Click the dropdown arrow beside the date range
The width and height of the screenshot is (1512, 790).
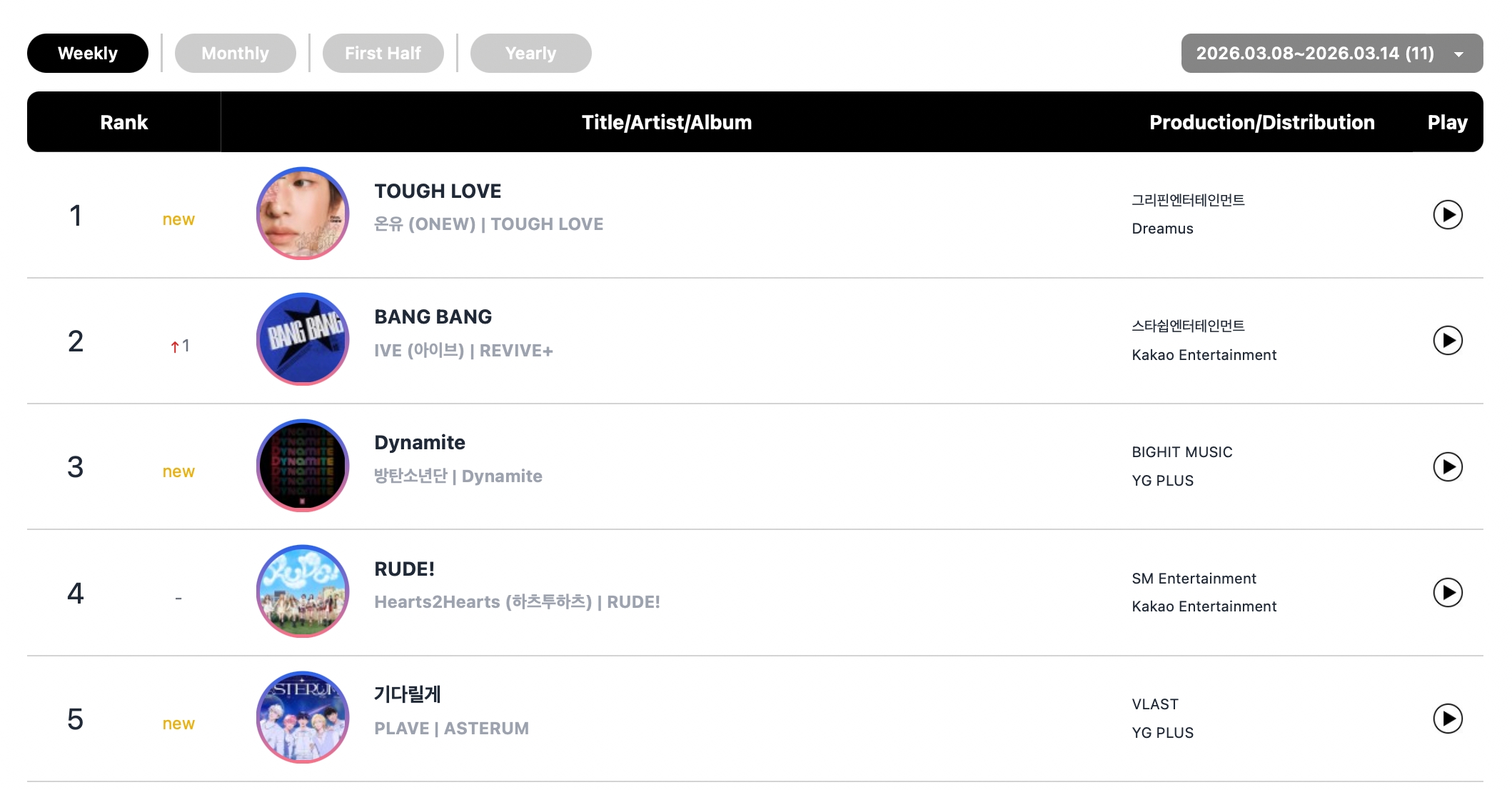1458,54
